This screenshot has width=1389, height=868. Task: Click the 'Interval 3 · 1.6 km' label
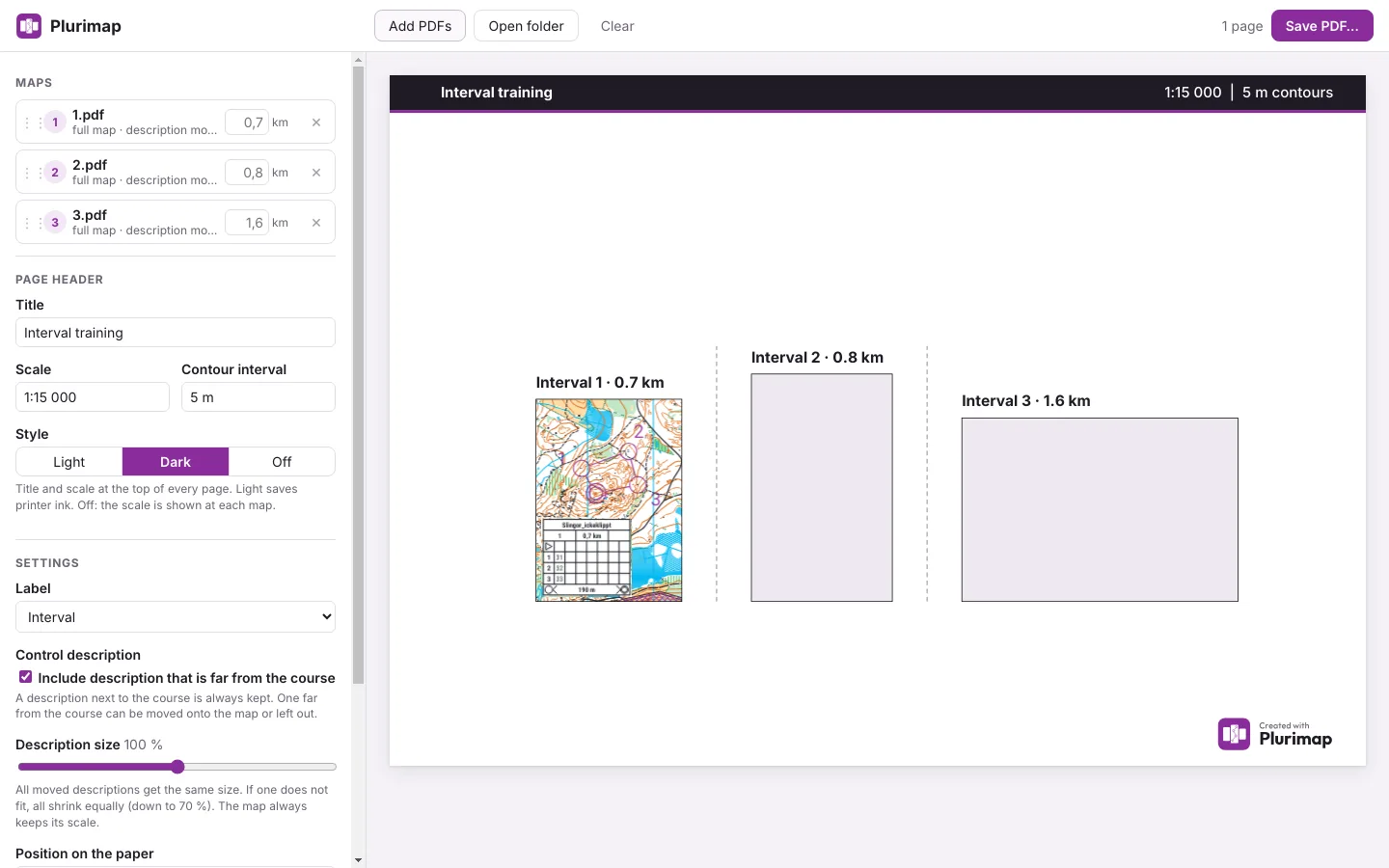coord(1026,401)
